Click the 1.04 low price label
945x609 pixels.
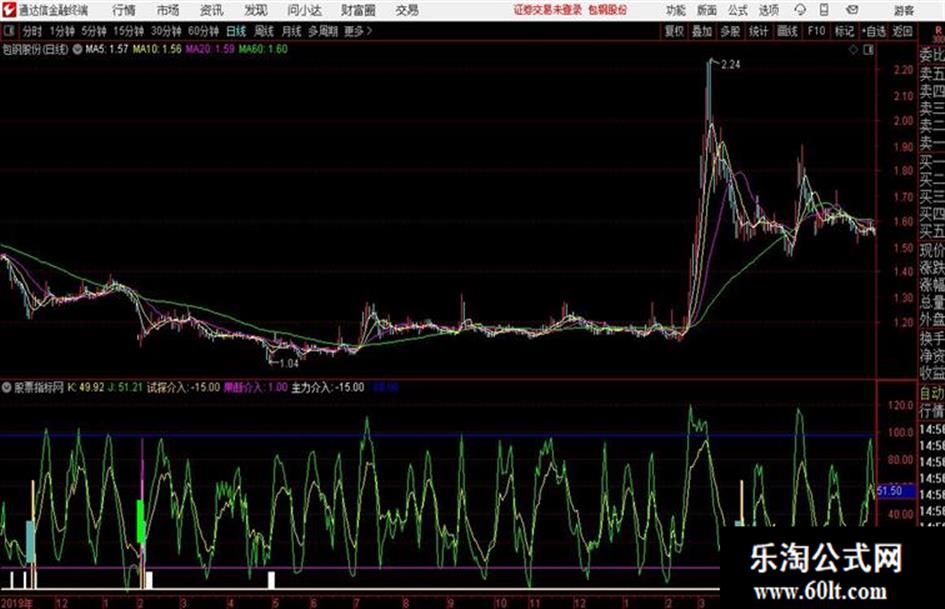(x=289, y=363)
